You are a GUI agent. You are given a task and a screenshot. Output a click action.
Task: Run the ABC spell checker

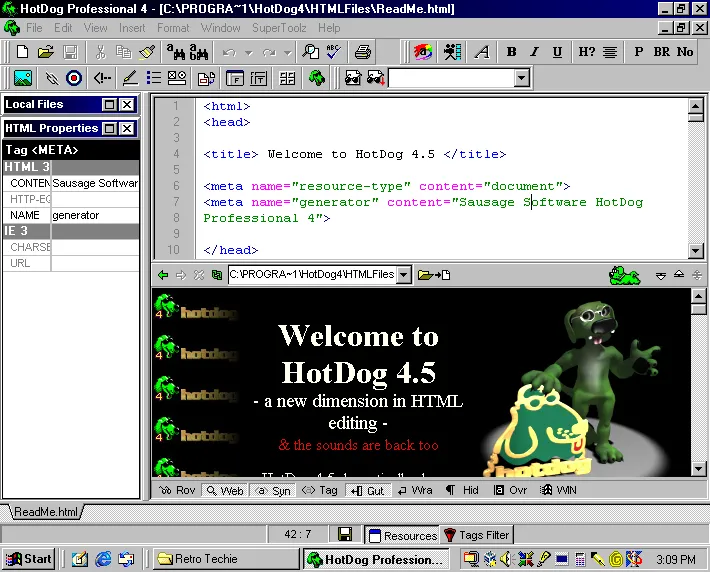pos(333,52)
